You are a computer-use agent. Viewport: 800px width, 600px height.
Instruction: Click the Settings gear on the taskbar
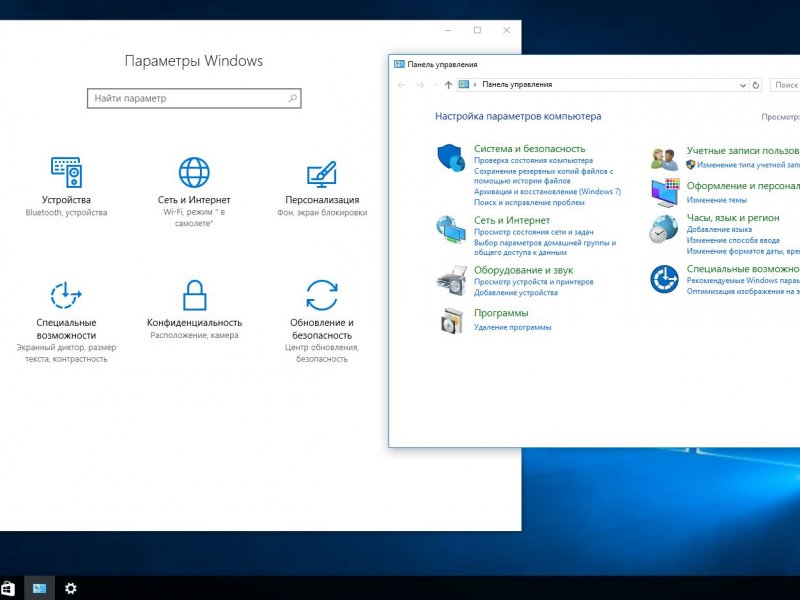[70, 588]
